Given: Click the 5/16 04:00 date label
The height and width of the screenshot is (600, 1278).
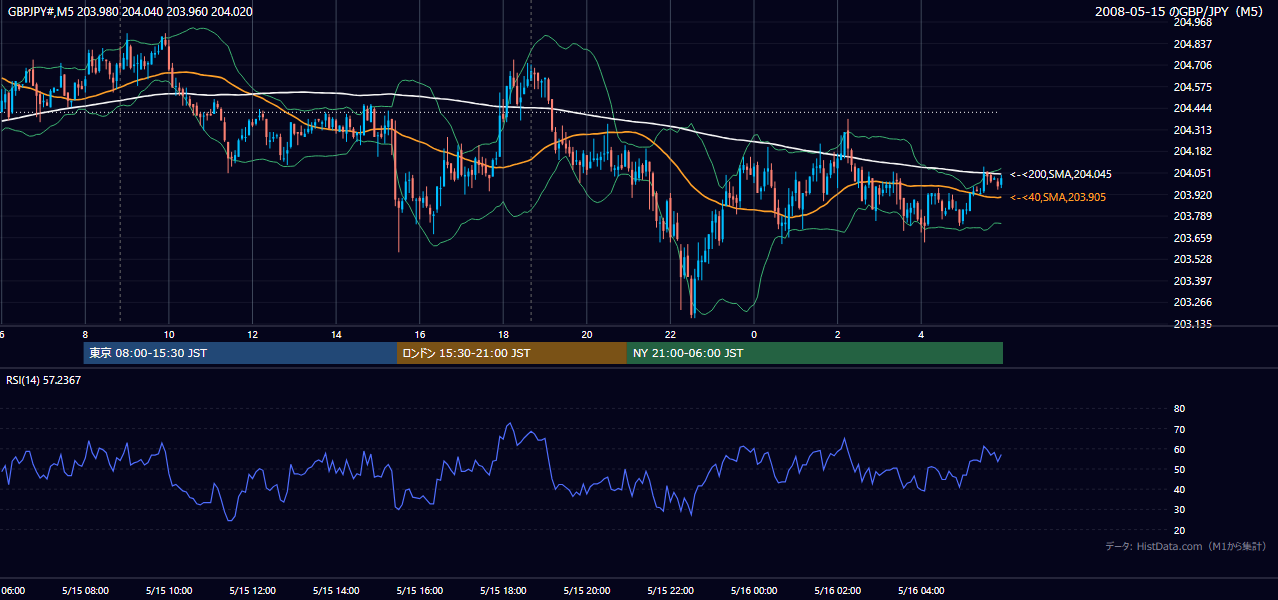Looking at the screenshot, I should (921, 591).
